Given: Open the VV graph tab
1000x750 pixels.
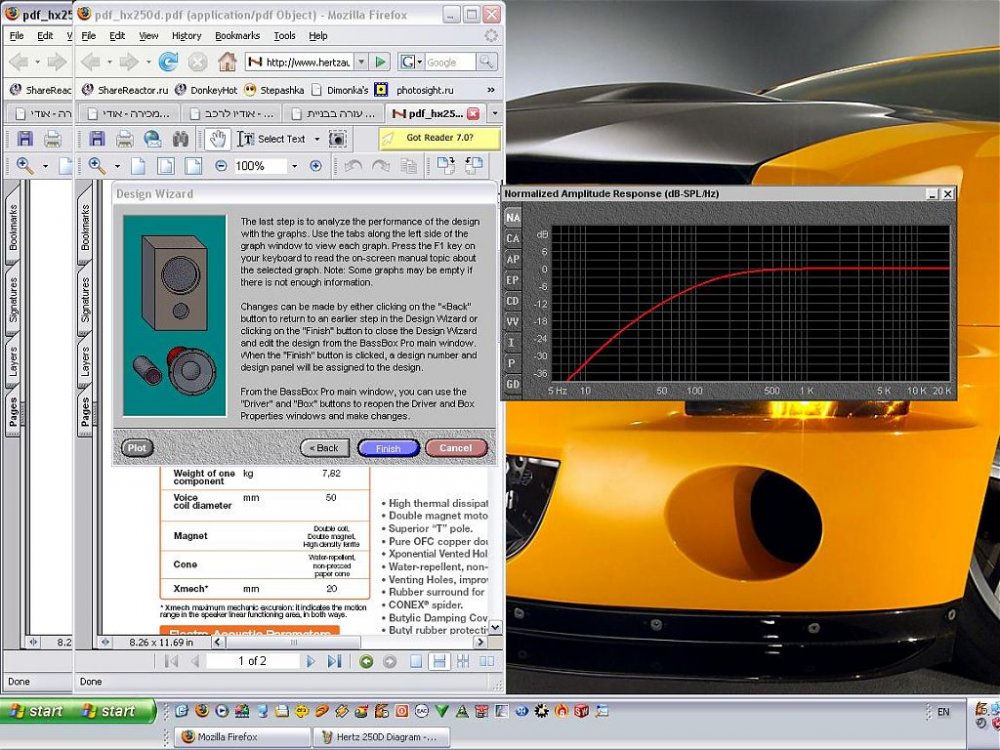Looking at the screenshot, I should pos(513,322).
